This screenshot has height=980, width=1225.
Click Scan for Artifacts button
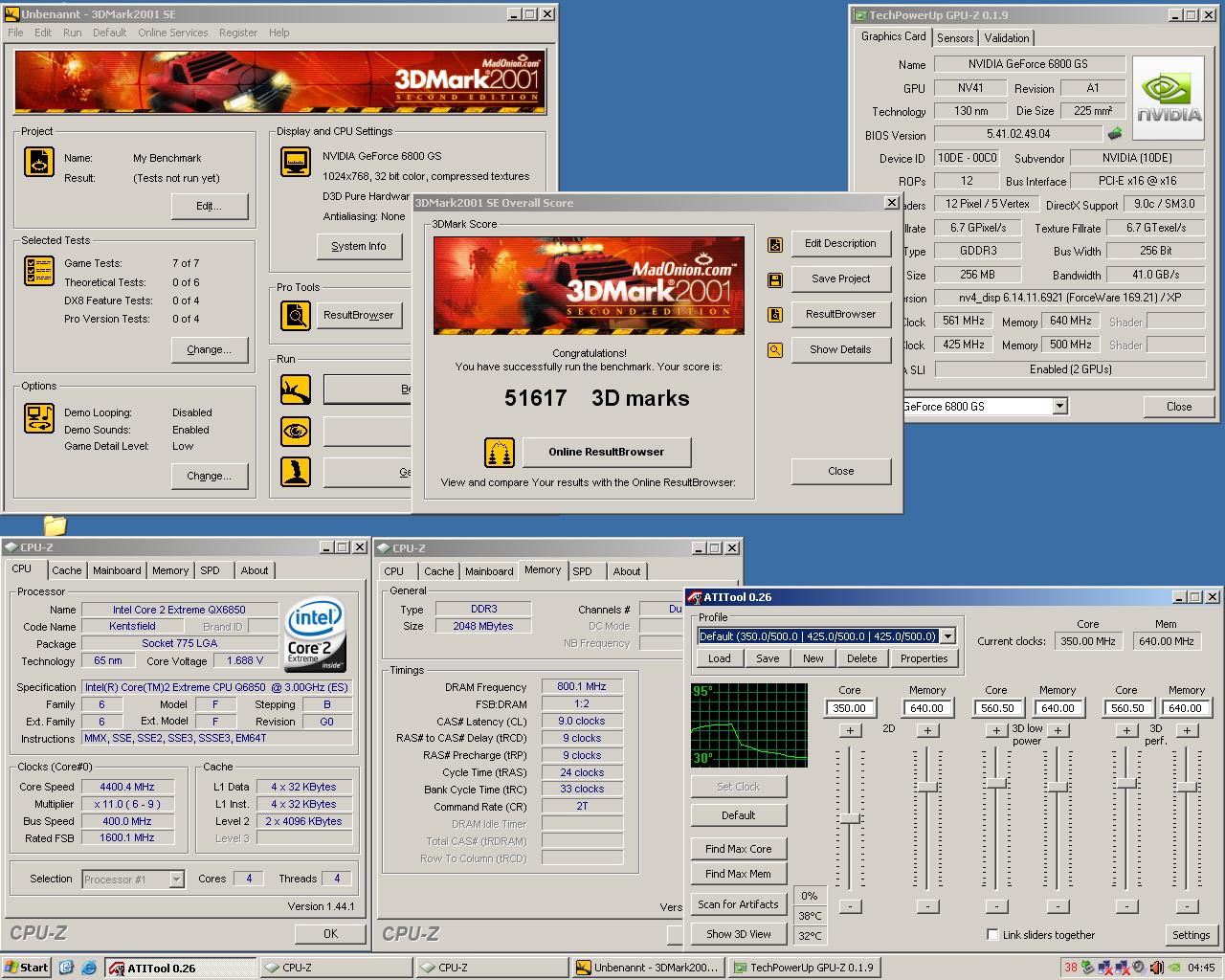(738, 904)
